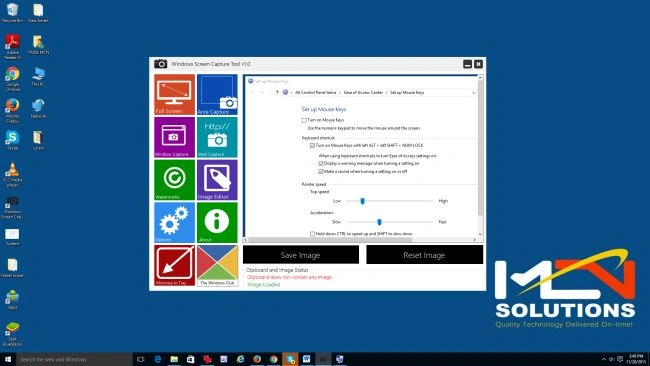This screenshot has width=650, height=366.
Task: Click the preview's scroll up arrow
Action: [480, 78]
